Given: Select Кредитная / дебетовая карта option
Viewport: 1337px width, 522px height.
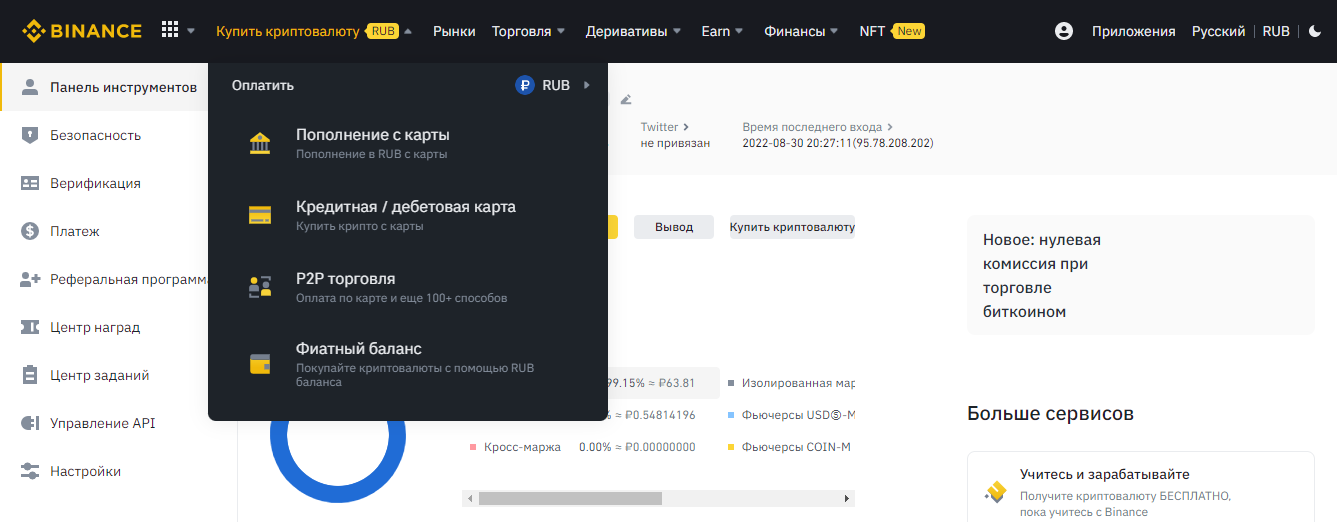Looking at the screenshot, I should 408,215.
